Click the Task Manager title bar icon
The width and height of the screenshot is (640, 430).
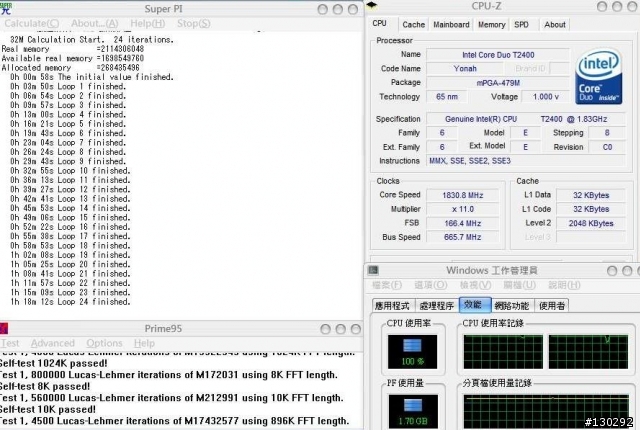[373, 270]
